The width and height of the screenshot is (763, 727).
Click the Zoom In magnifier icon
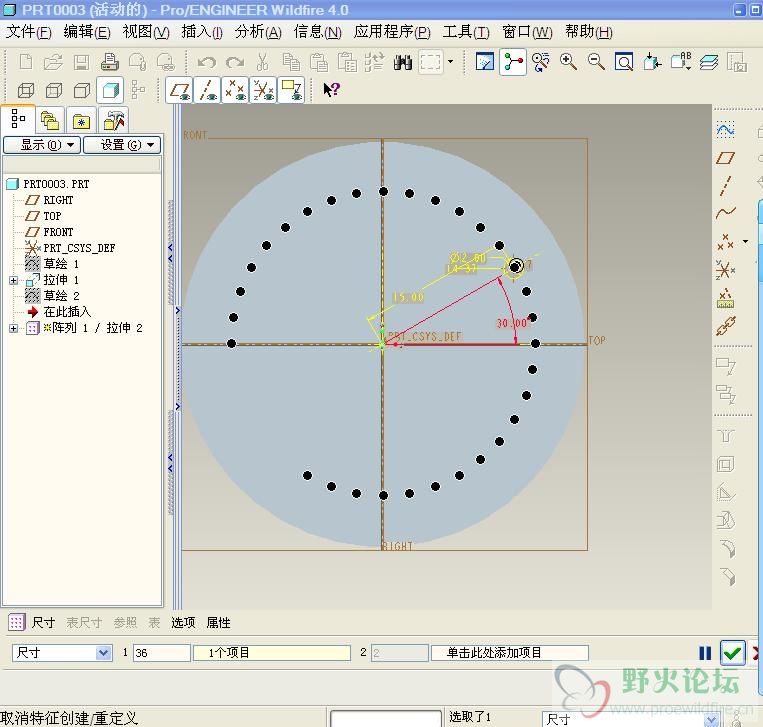(x=568, y=62)
